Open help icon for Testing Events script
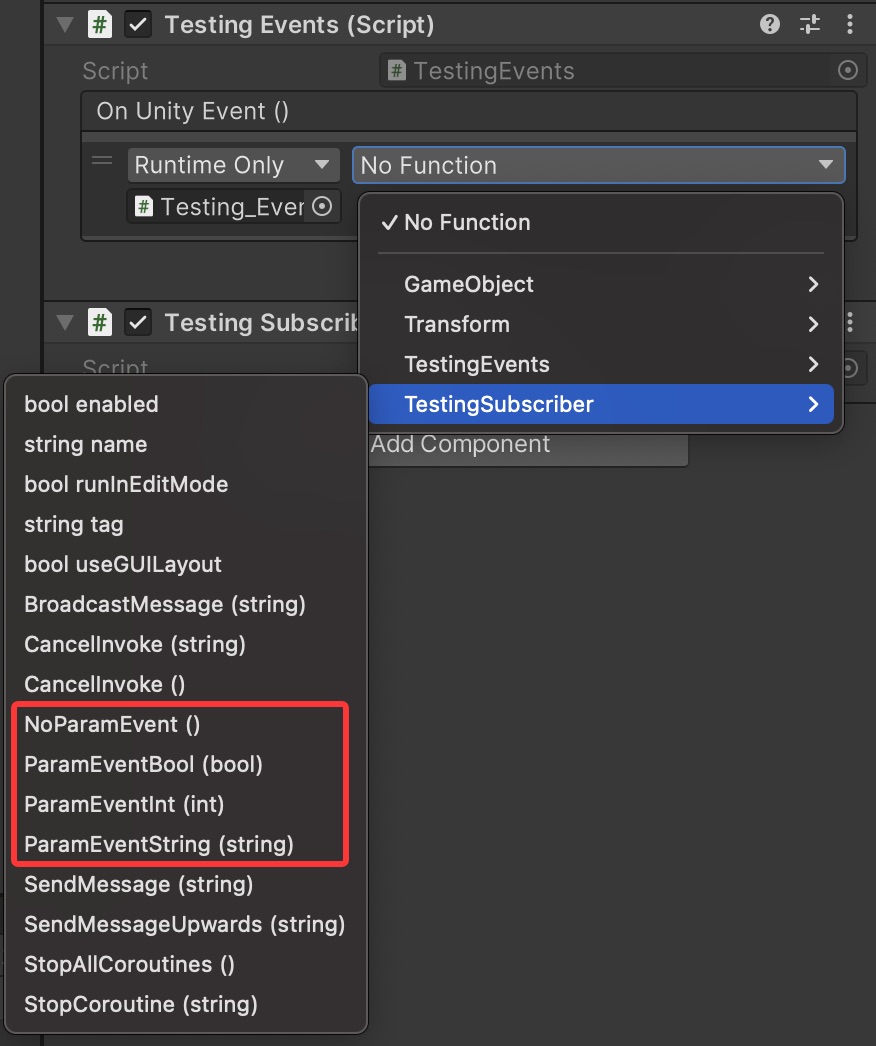876x1046 pixels. pos(769,25)
